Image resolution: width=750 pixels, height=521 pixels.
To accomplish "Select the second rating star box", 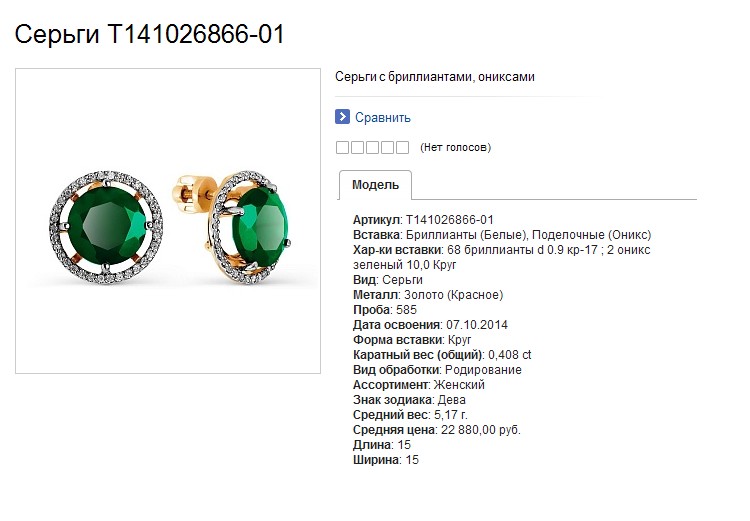I will point(357,147).
